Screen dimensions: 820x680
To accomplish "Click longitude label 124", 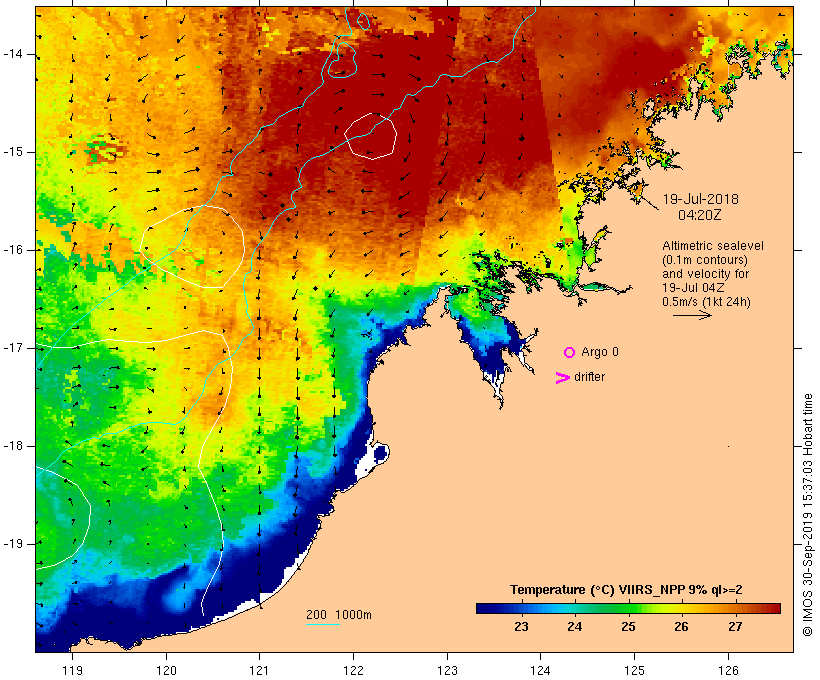I will click(540, 671).
